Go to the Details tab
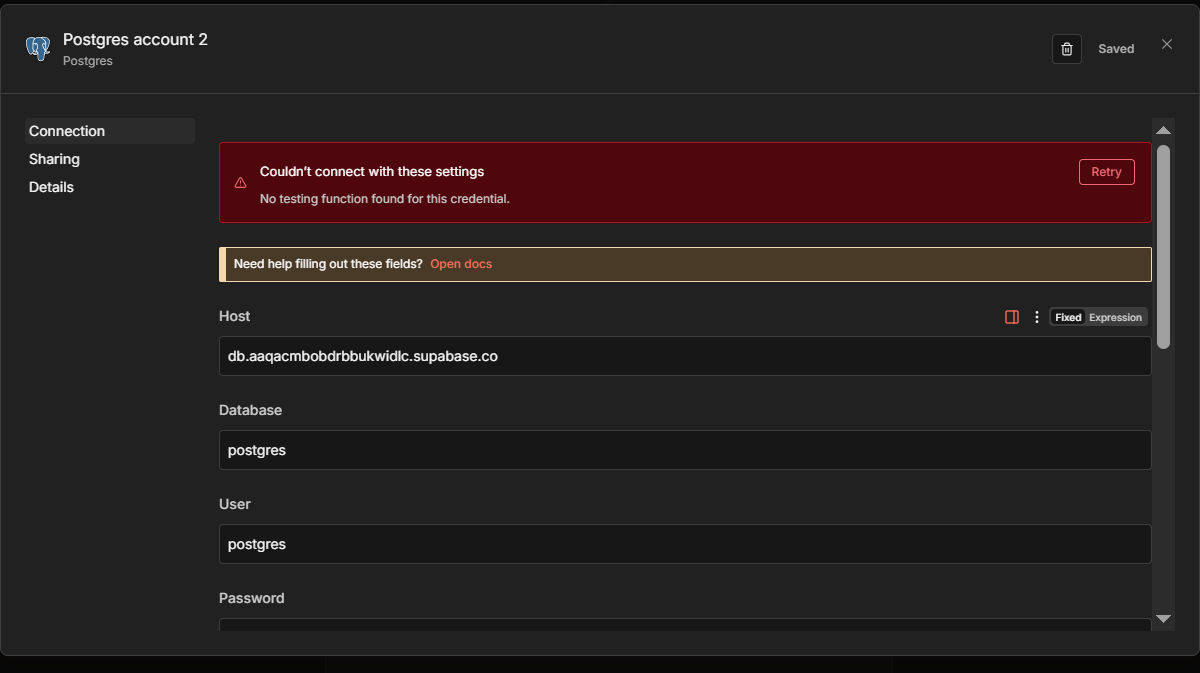Screen dimensions: 1200x673 tap(51, 187)
